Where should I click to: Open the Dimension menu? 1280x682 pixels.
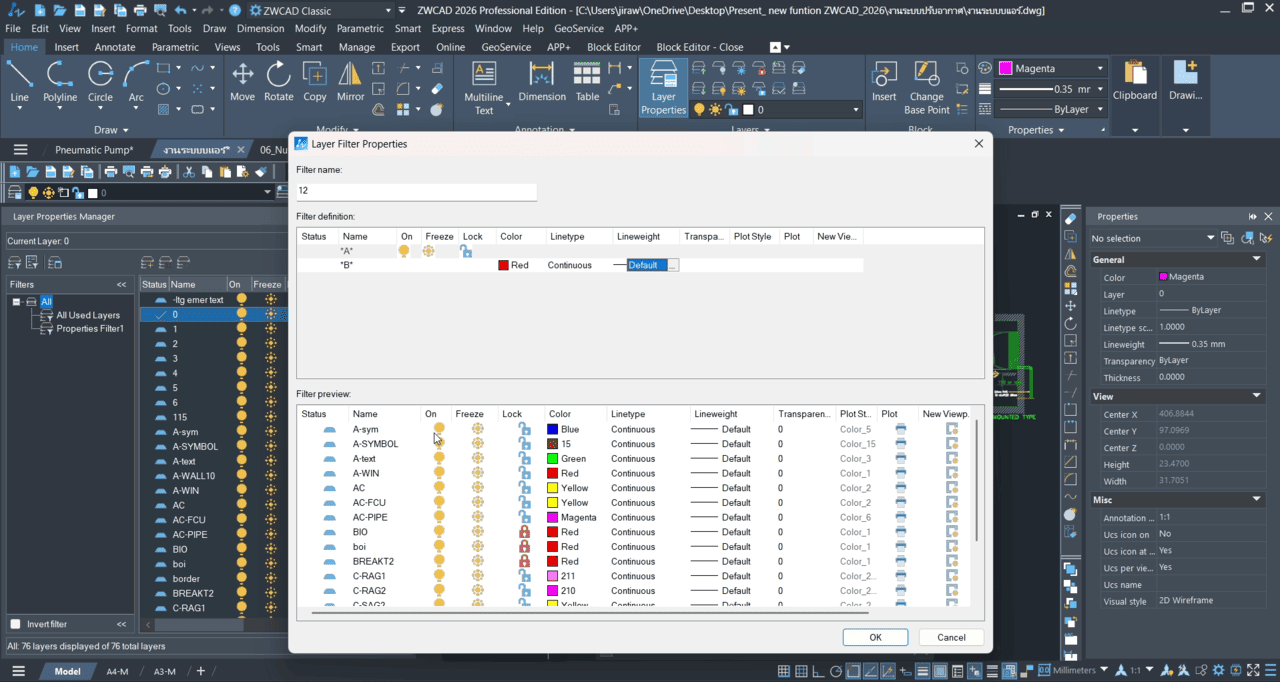coord(260,29)
